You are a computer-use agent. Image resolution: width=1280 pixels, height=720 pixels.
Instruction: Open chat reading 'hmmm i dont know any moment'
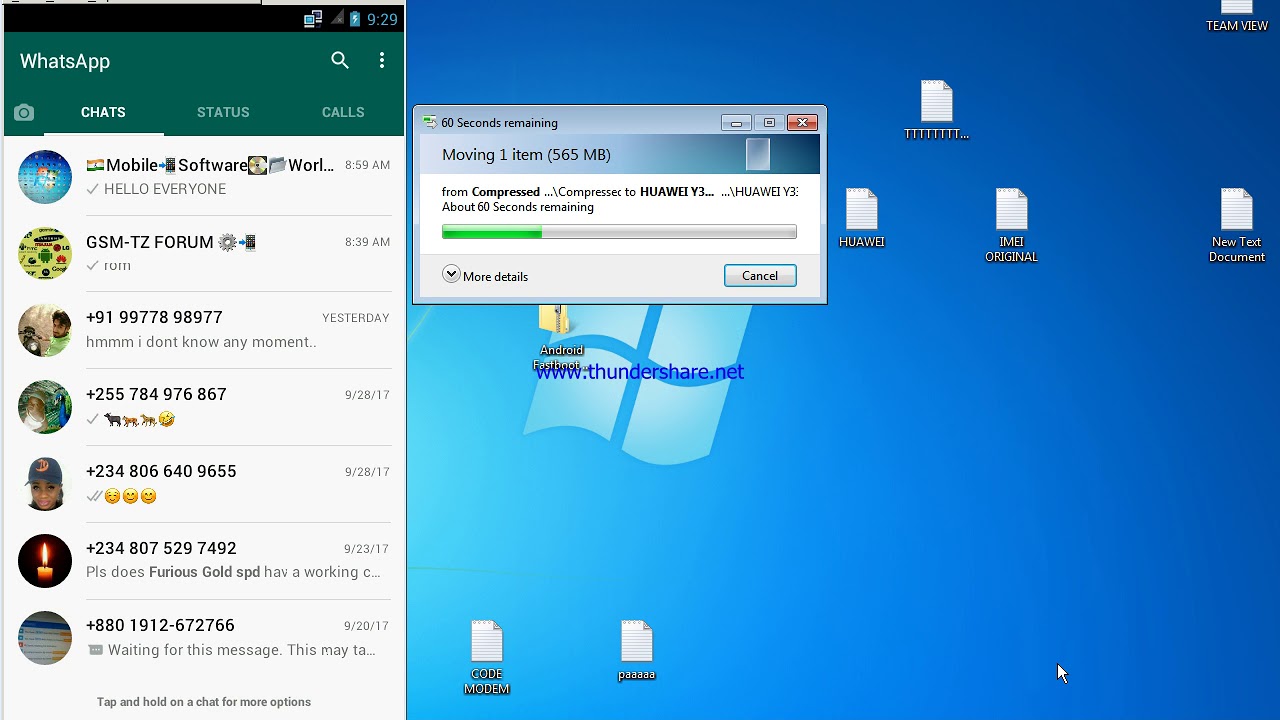click(x=204, y=330)
